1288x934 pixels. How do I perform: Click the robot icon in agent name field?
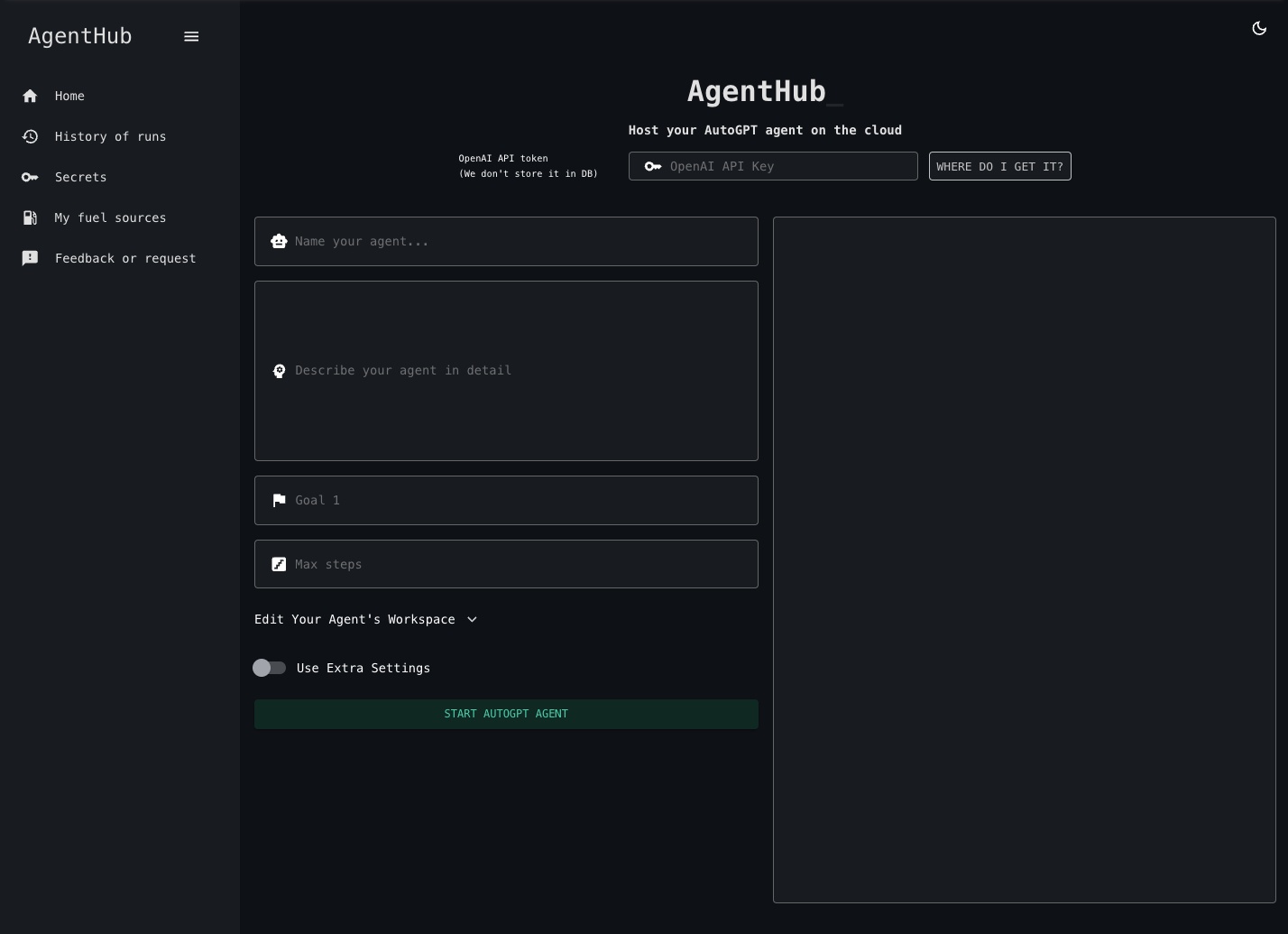[279, 241]
